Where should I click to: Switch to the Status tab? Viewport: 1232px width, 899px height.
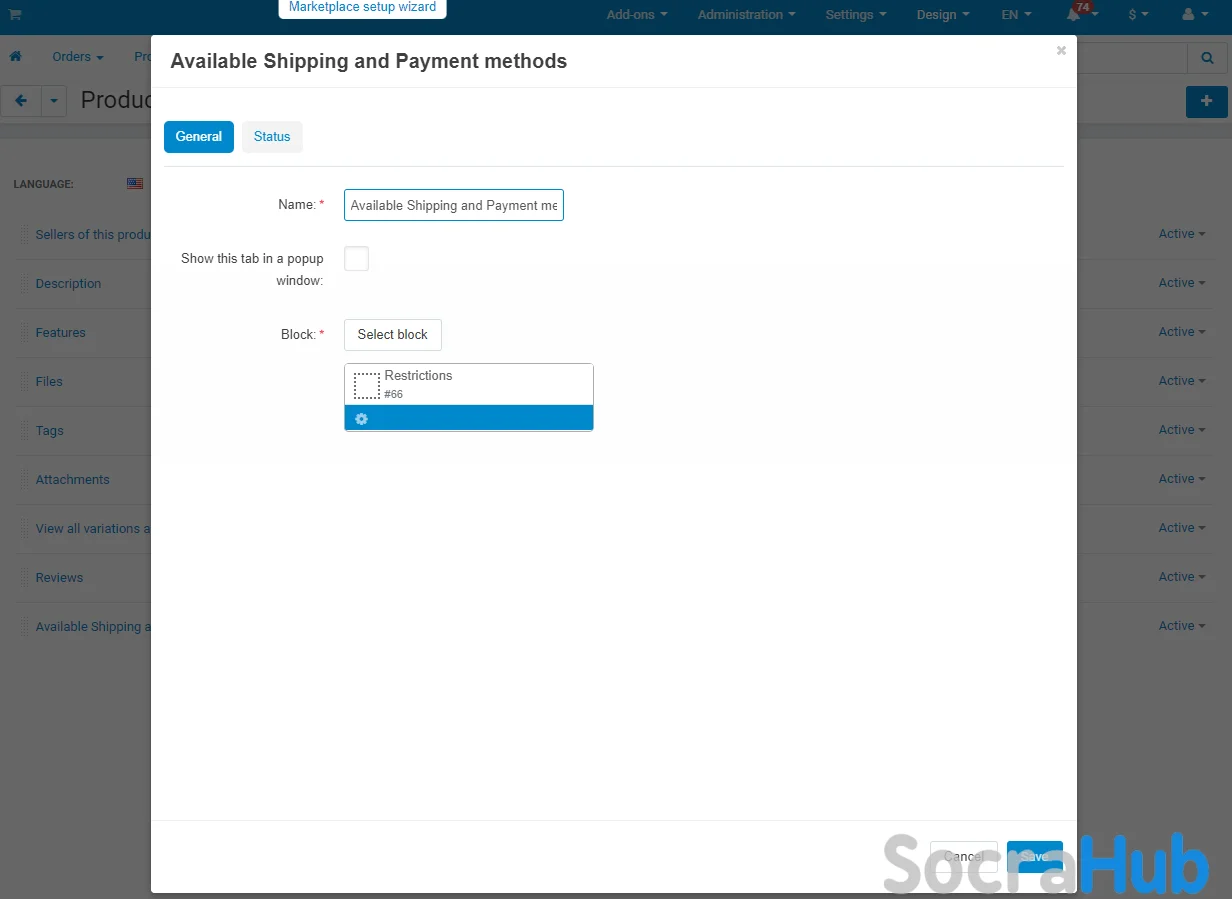point(272,137)
